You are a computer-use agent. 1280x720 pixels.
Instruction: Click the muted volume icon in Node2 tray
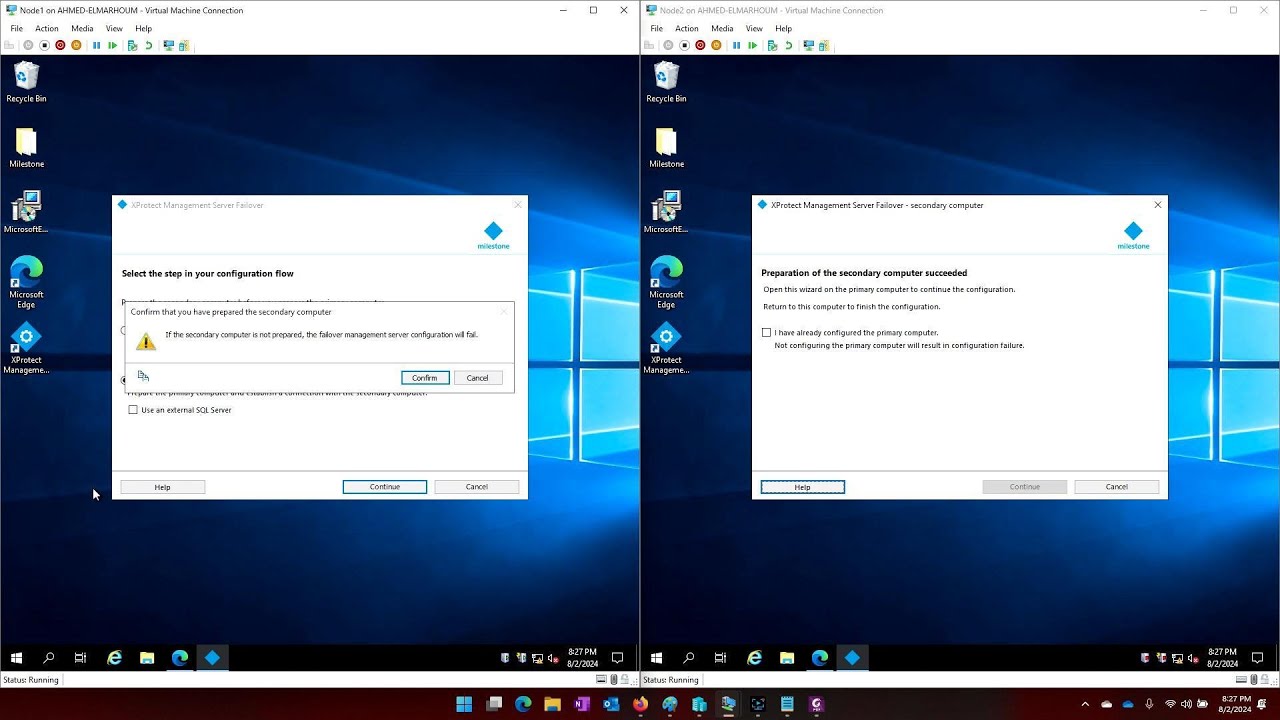click(1194, 658)
